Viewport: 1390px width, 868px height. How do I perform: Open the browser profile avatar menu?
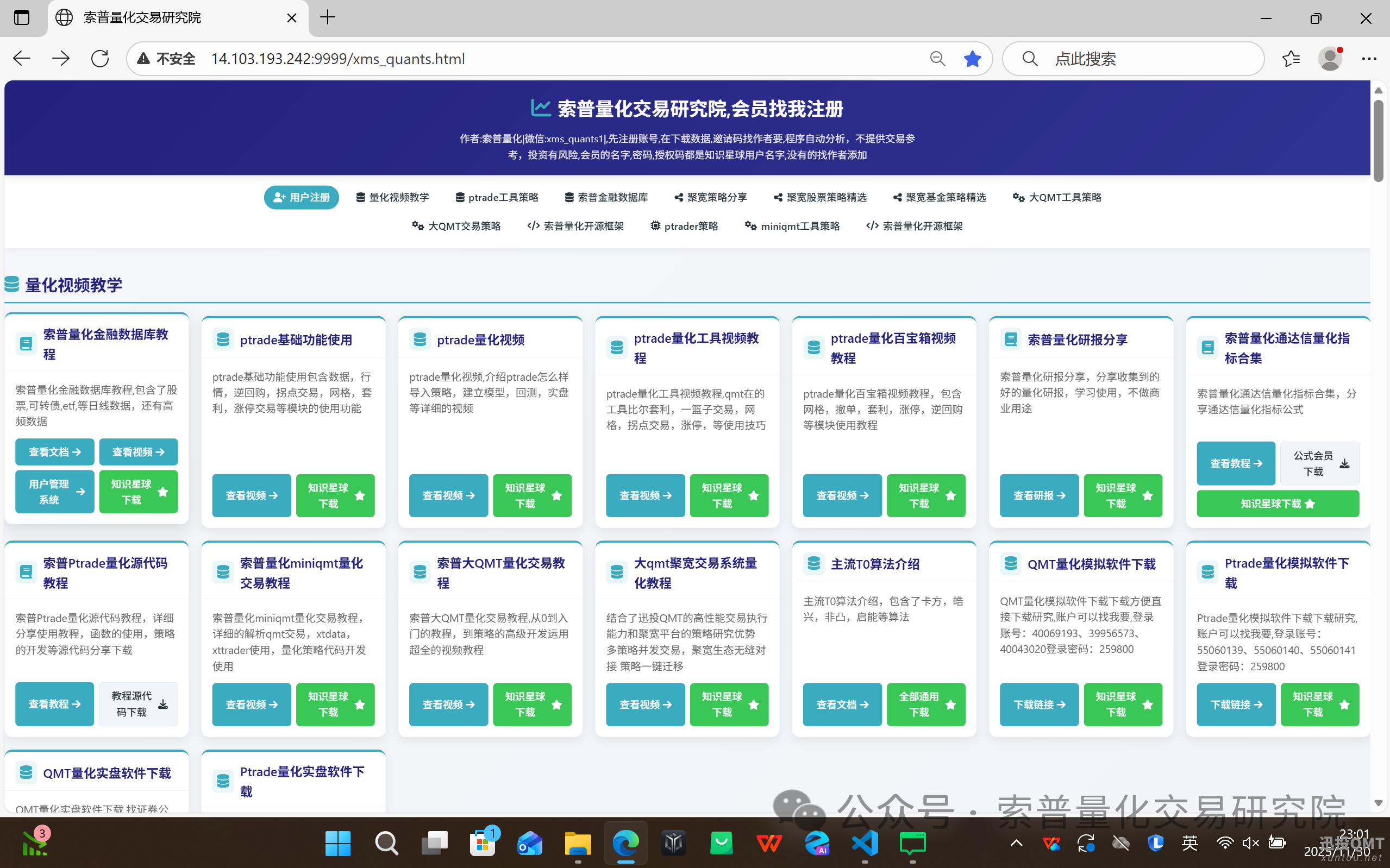(1331, 58)
